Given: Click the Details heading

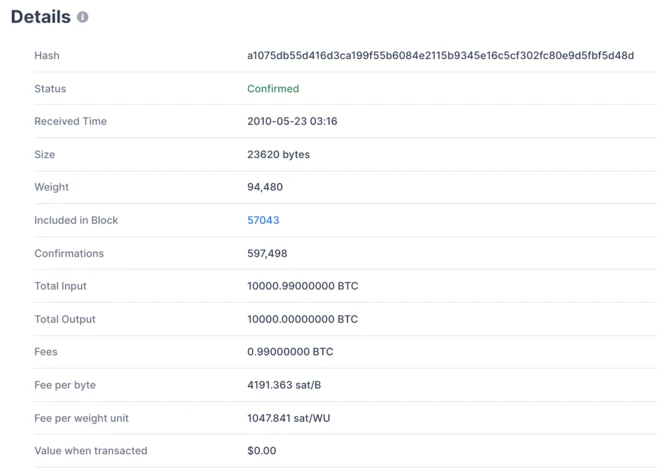Looking at the screenshot, I should point(41,17).
